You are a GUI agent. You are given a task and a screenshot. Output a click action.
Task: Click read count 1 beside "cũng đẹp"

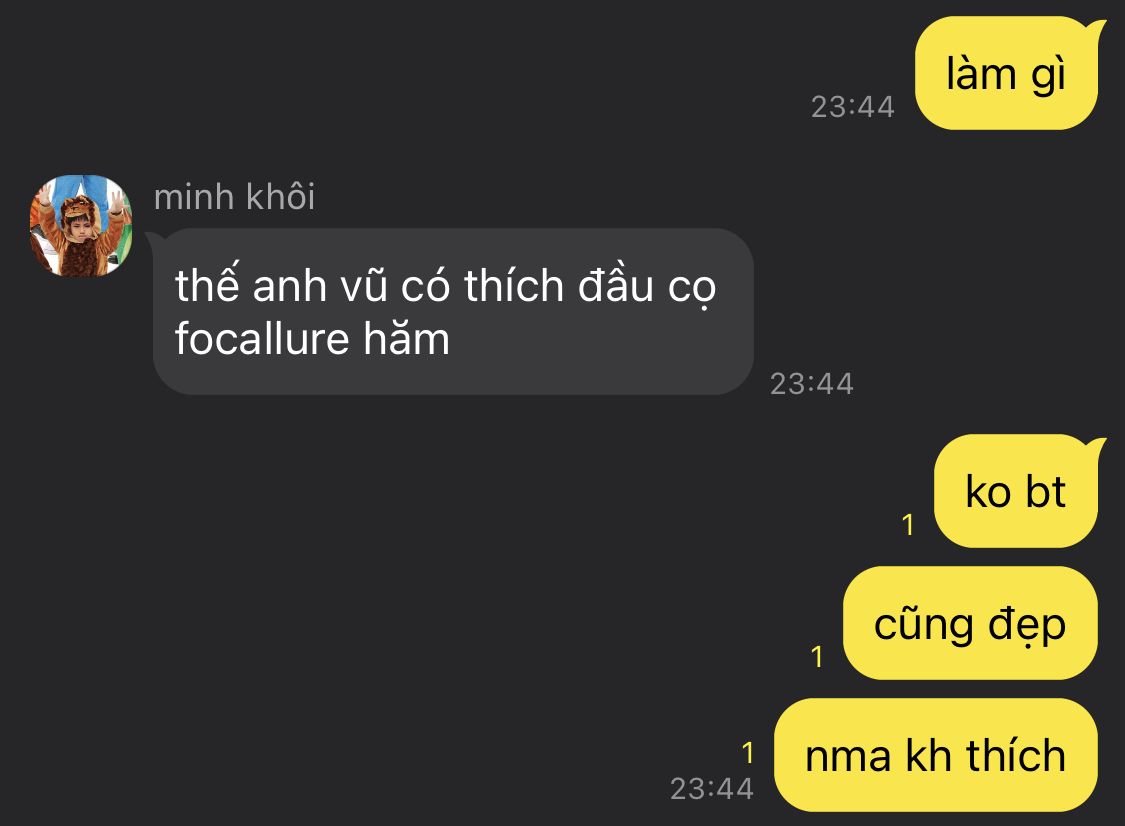pos(817,657)
